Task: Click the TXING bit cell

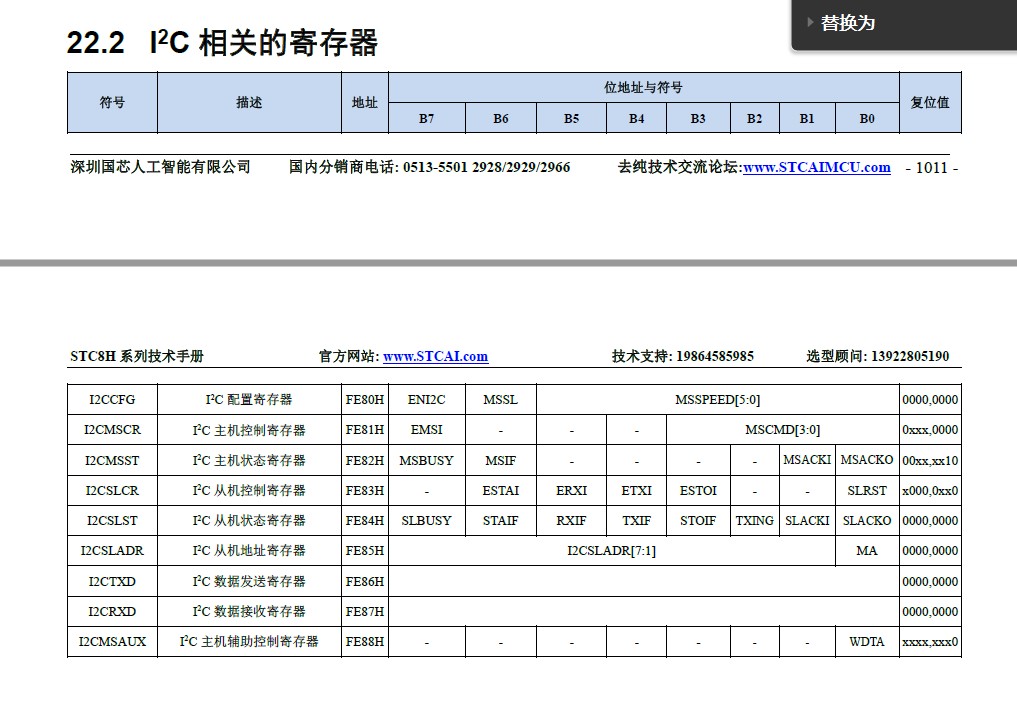Action: pyautogui.click(x=754, y=520)
